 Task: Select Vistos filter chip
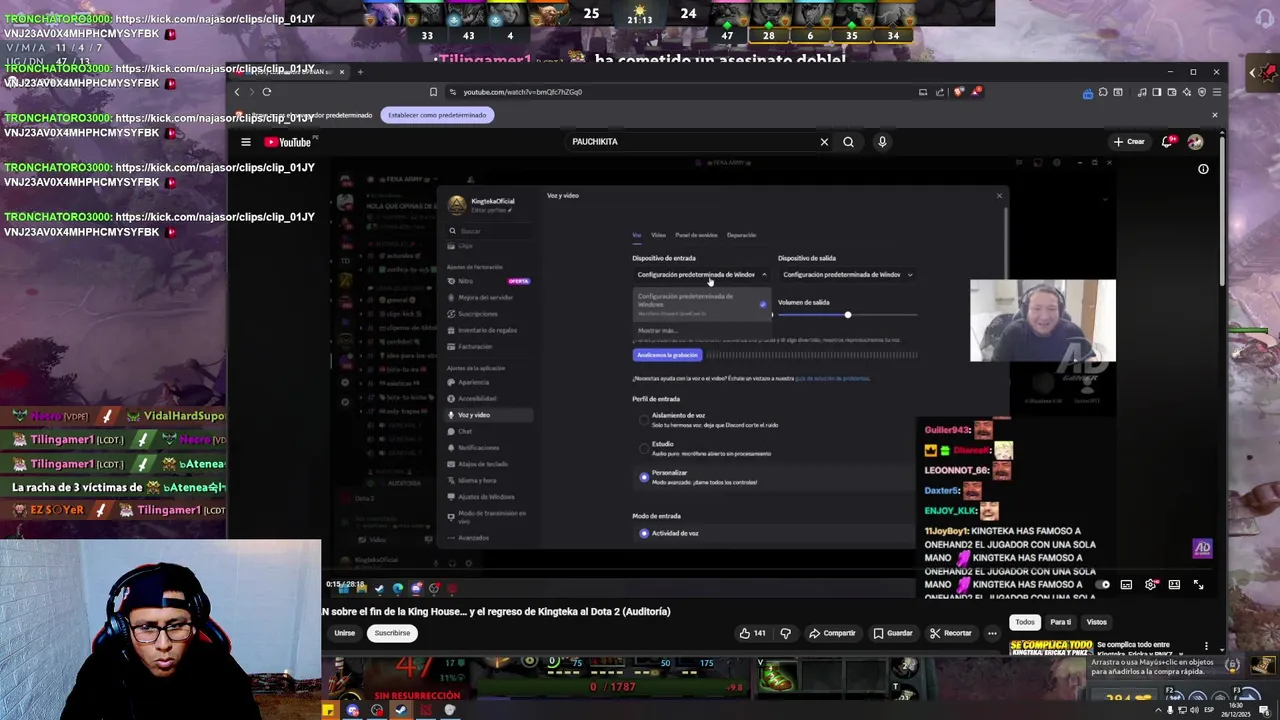coord(1096,622)
